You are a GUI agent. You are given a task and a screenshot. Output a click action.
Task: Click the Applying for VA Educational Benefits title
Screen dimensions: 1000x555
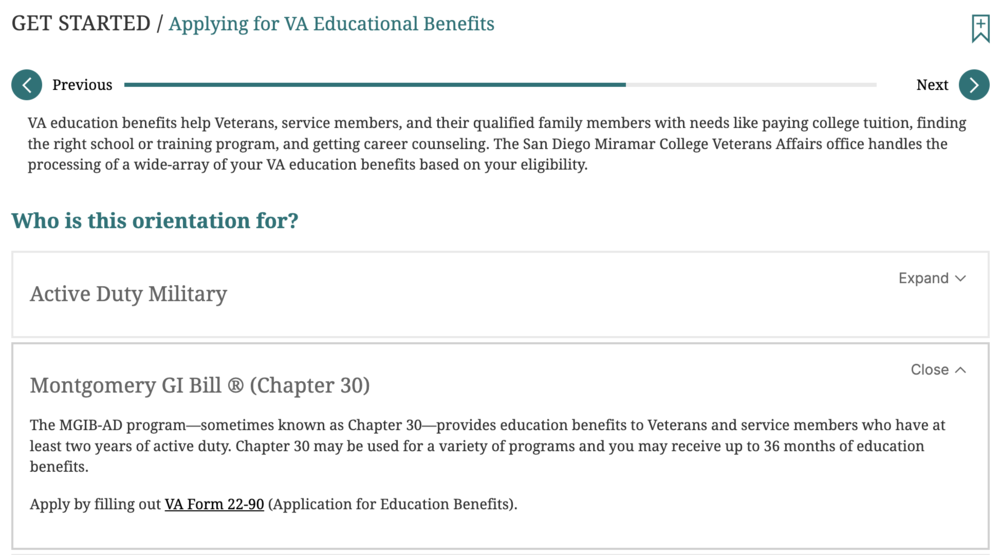(x=331, y=24)
